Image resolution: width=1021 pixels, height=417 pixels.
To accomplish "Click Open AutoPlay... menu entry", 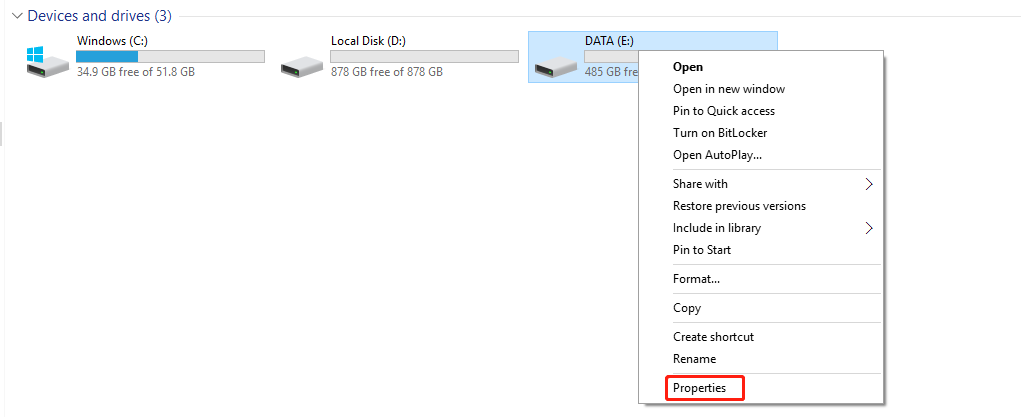I will click(717, 155).
